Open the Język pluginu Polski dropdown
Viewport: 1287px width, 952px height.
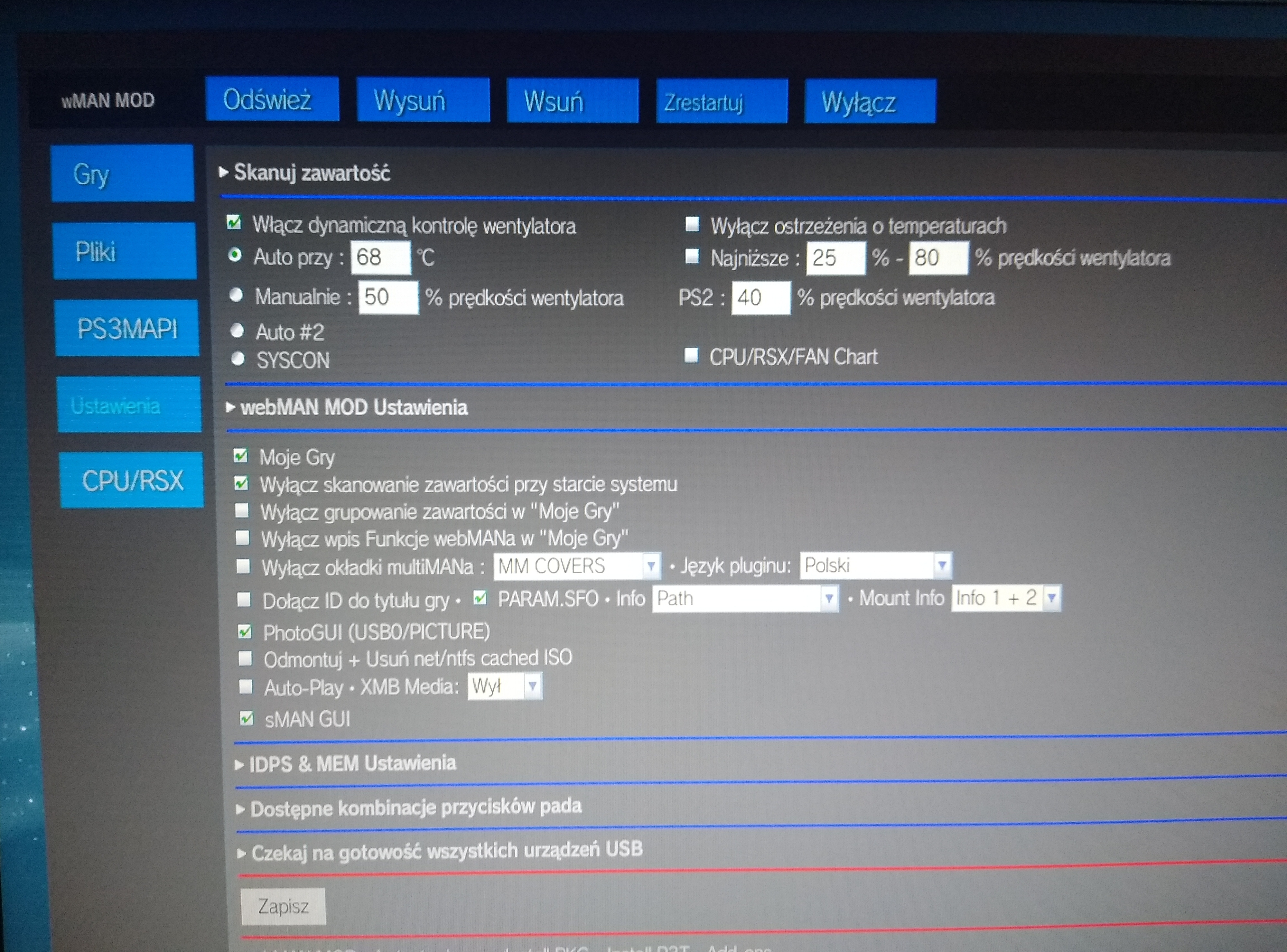click(875, 565)
